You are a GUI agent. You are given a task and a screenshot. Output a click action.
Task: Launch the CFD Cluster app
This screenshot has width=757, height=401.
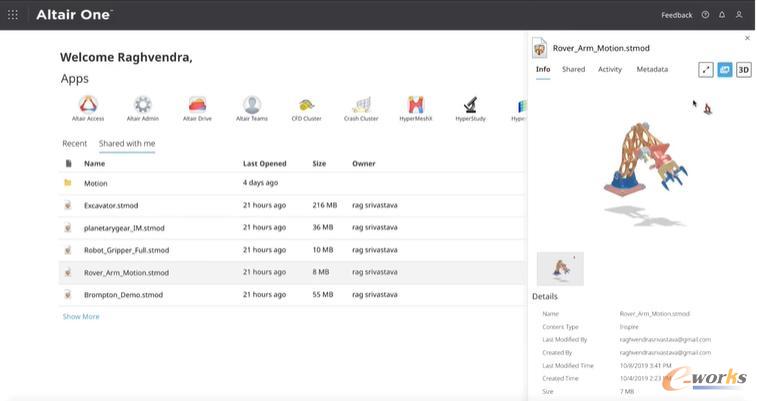(307, 108)
